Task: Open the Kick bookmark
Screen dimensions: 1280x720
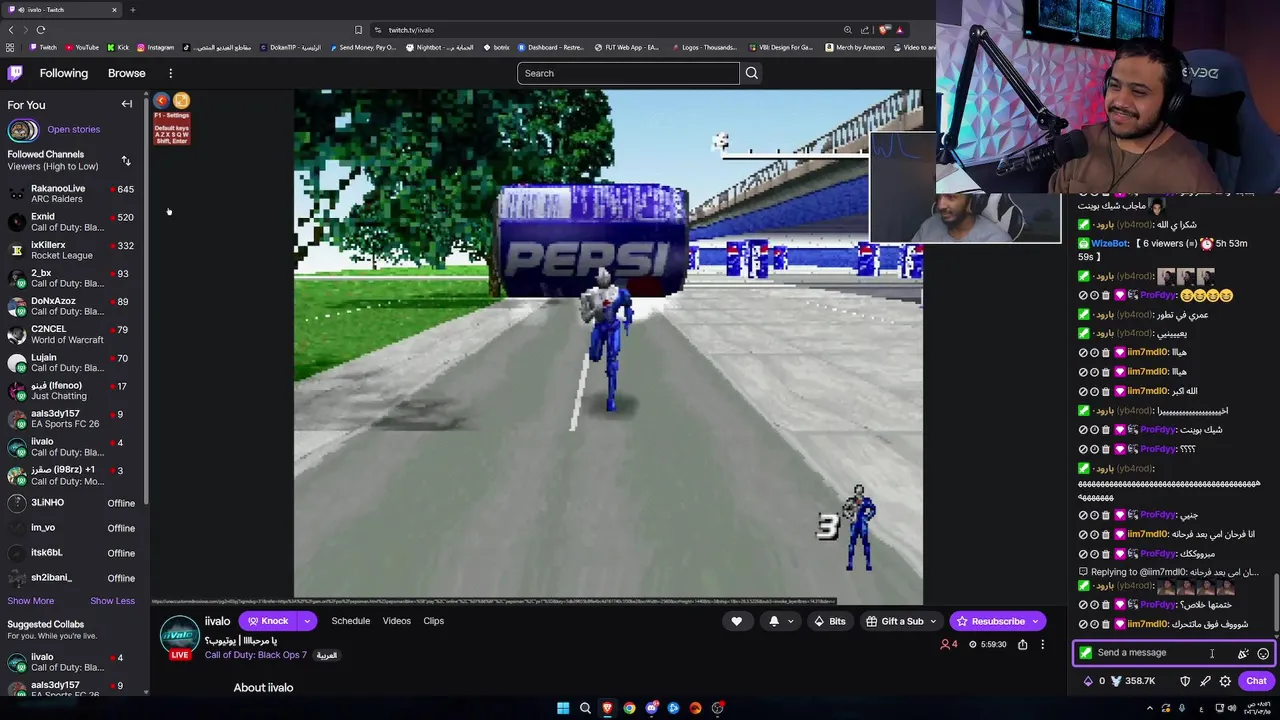Action: coord(118,47)
